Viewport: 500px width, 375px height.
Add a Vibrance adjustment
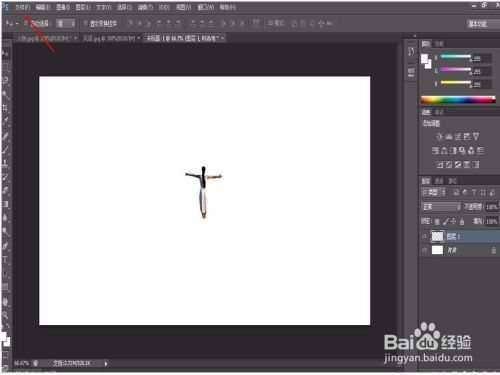click(x=476, y=136)
